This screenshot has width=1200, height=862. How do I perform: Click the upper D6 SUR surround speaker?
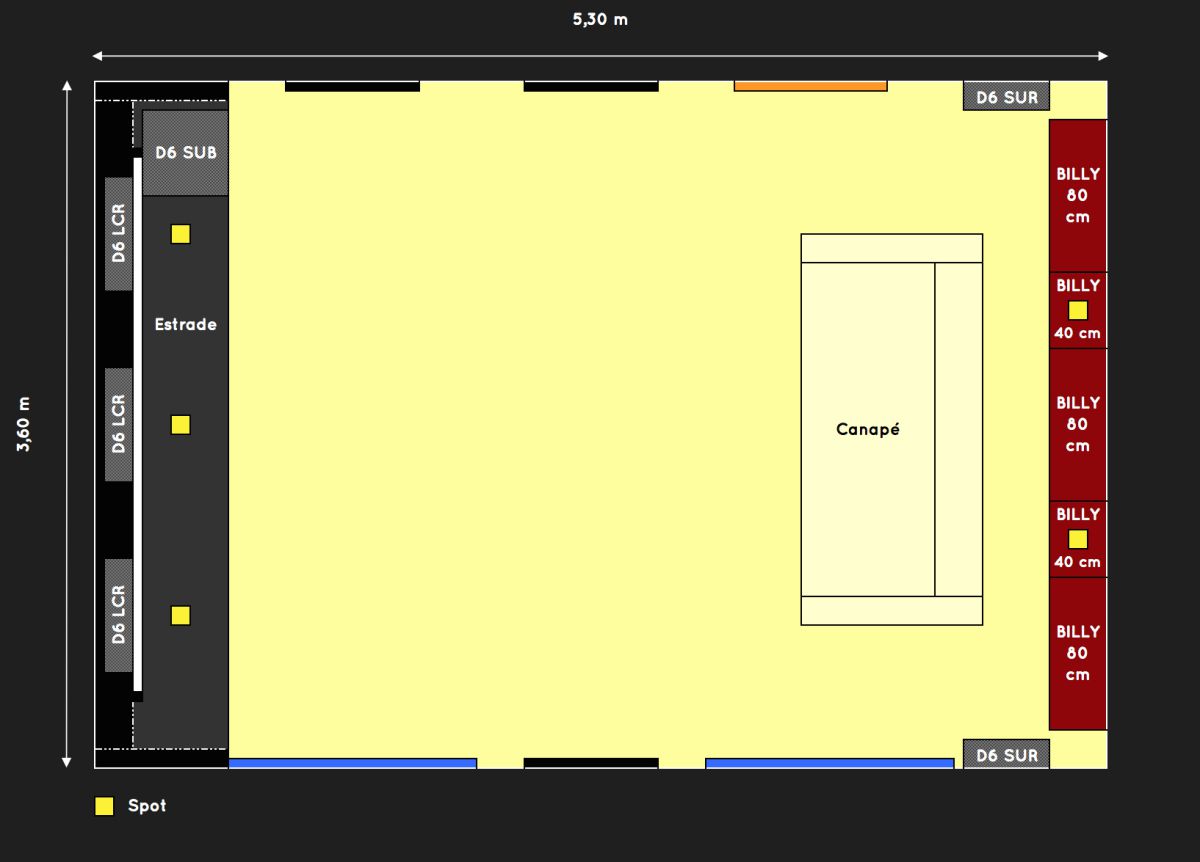pos(1006,97)
